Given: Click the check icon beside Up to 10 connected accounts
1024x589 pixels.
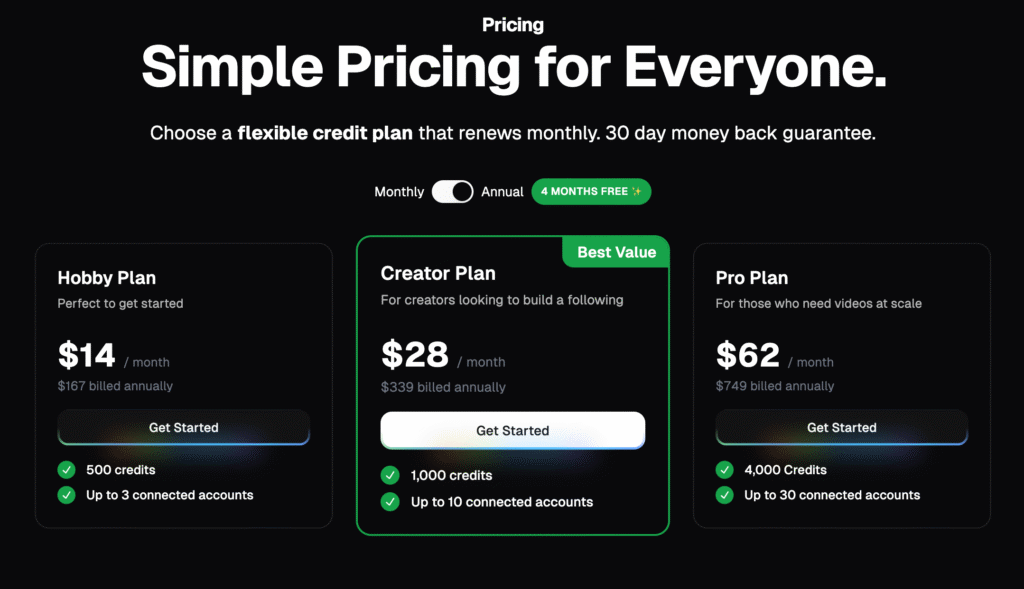Looking at the screenshot, I should pyautogui.click(x=390, y=501).
